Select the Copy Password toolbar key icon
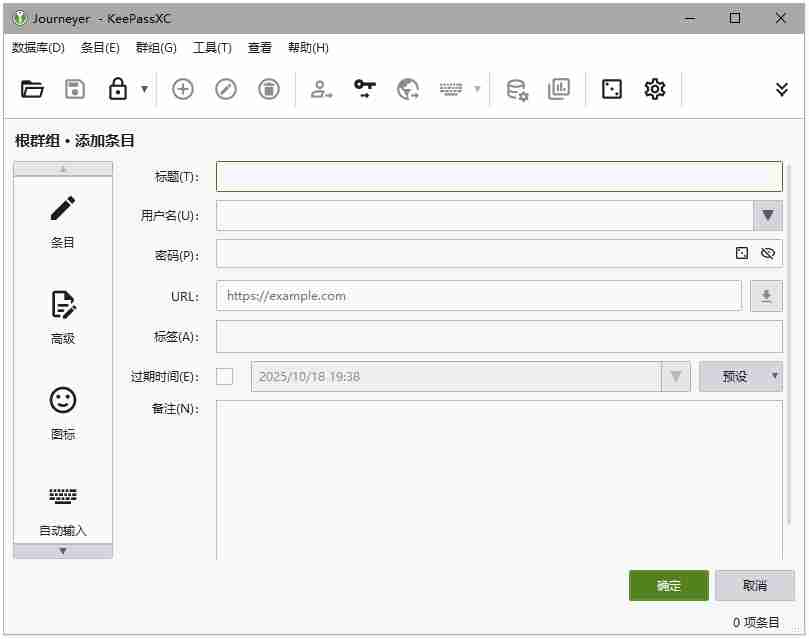 coord(364,89)
